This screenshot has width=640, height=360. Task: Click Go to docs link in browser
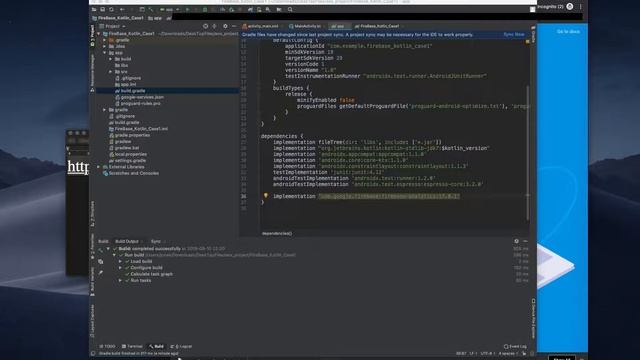pyautogui.click(x=568, y=31)
